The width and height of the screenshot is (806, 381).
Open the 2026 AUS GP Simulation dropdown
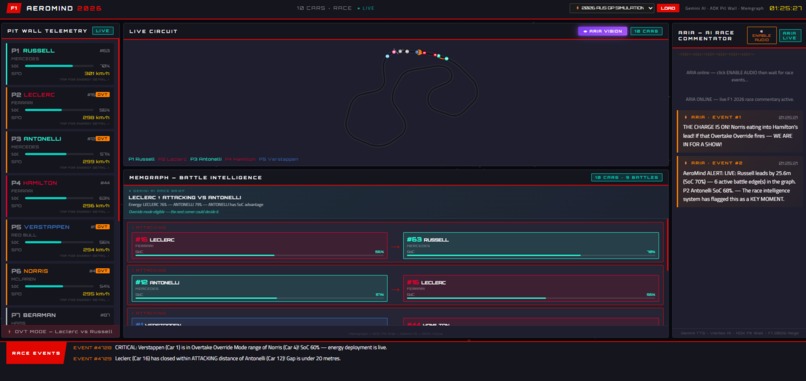pos(611,8)
